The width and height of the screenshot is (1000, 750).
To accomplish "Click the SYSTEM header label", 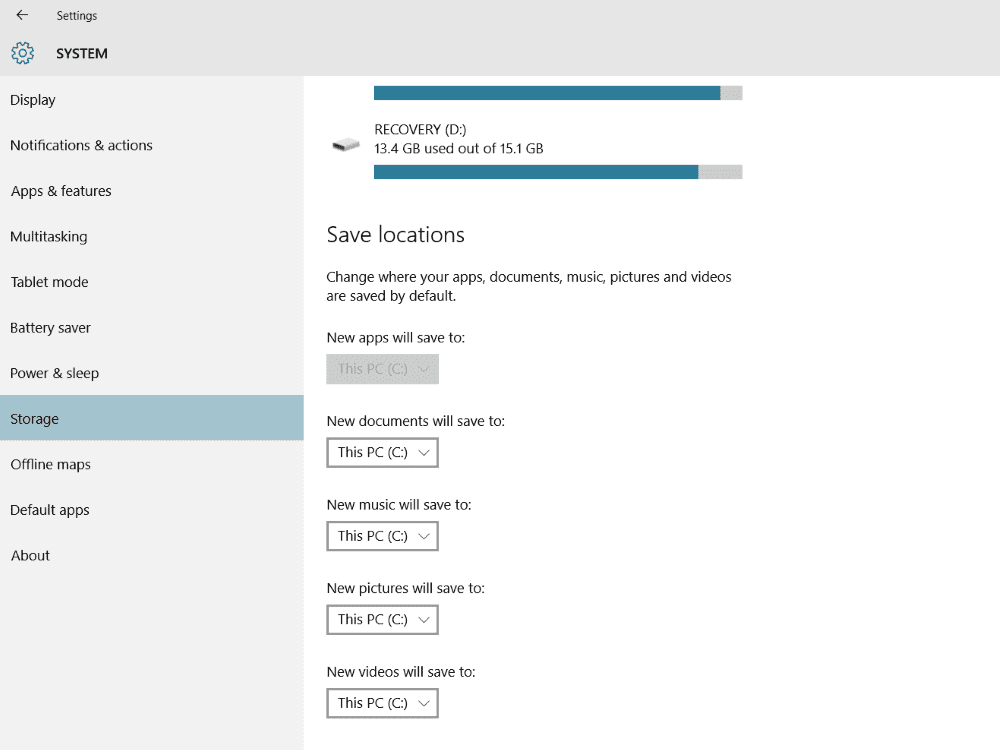I will click(82, 54).
